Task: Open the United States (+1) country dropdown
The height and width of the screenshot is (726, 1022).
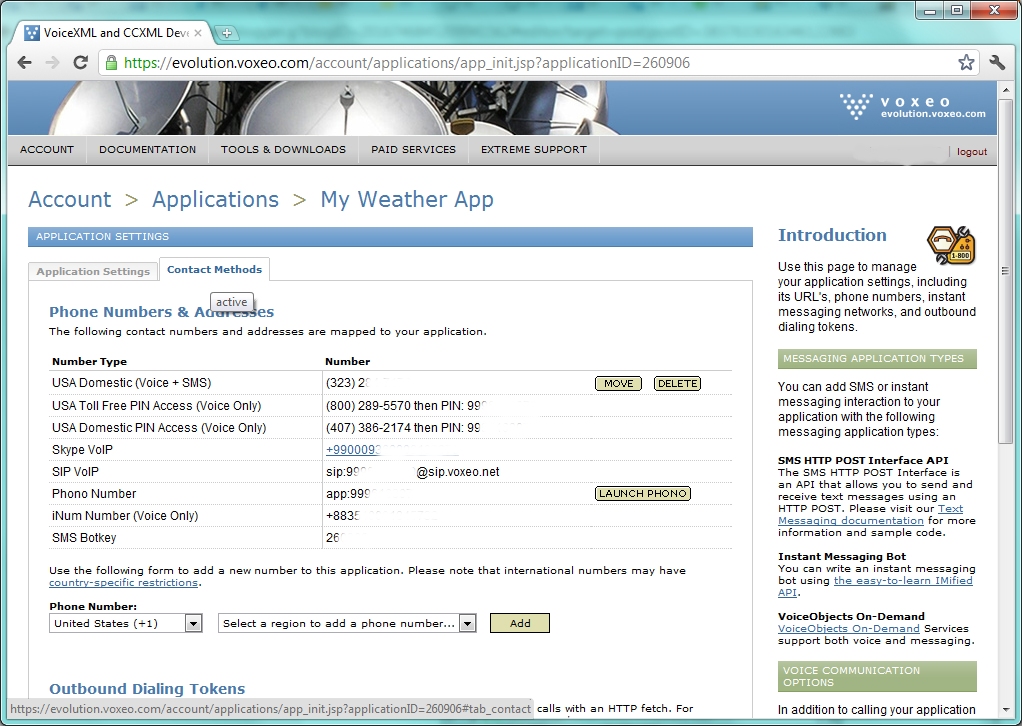Action: point(126,624)
